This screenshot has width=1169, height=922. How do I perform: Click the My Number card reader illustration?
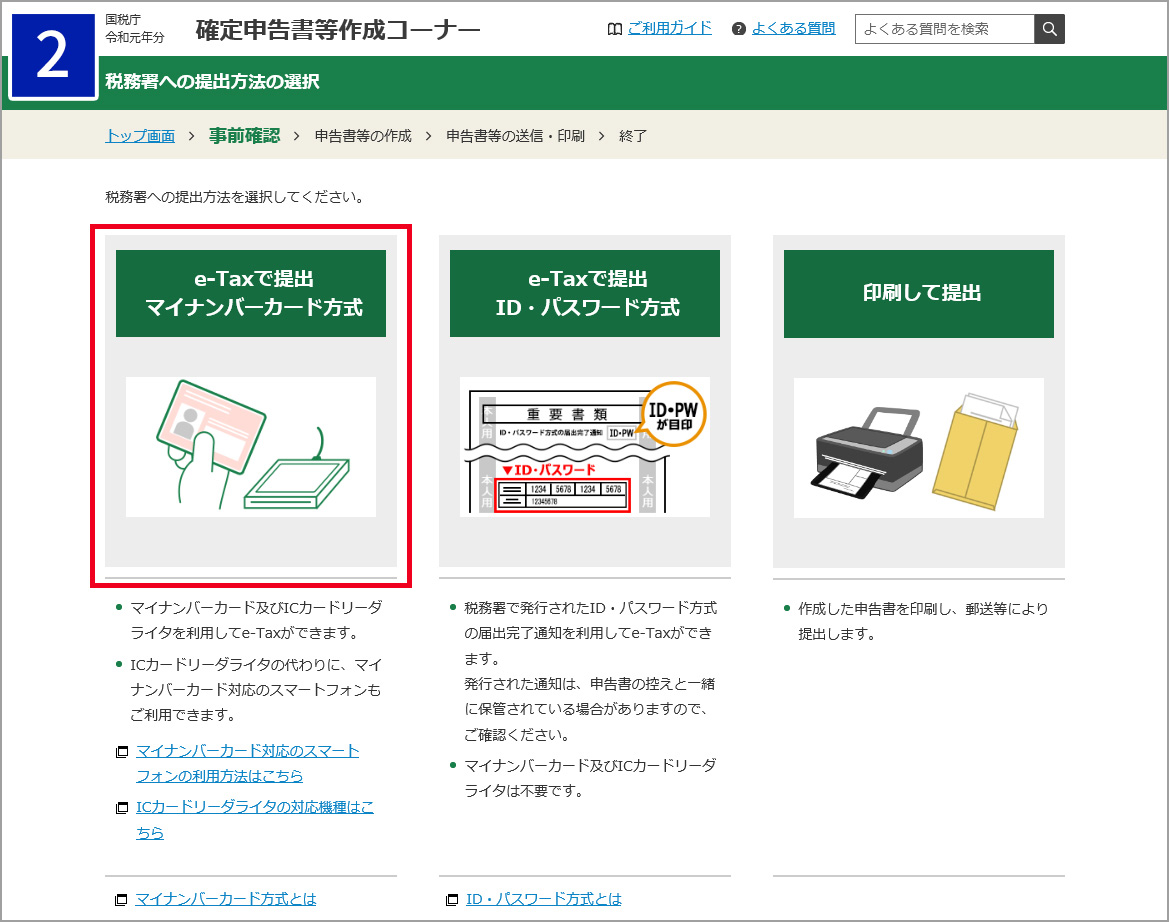(251, 447)
